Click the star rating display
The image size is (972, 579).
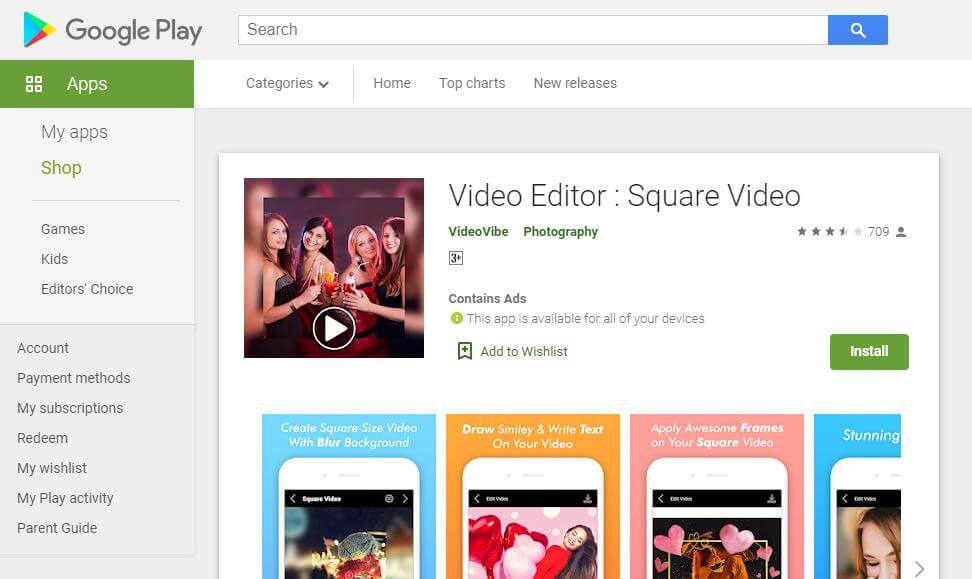point(829,231)
